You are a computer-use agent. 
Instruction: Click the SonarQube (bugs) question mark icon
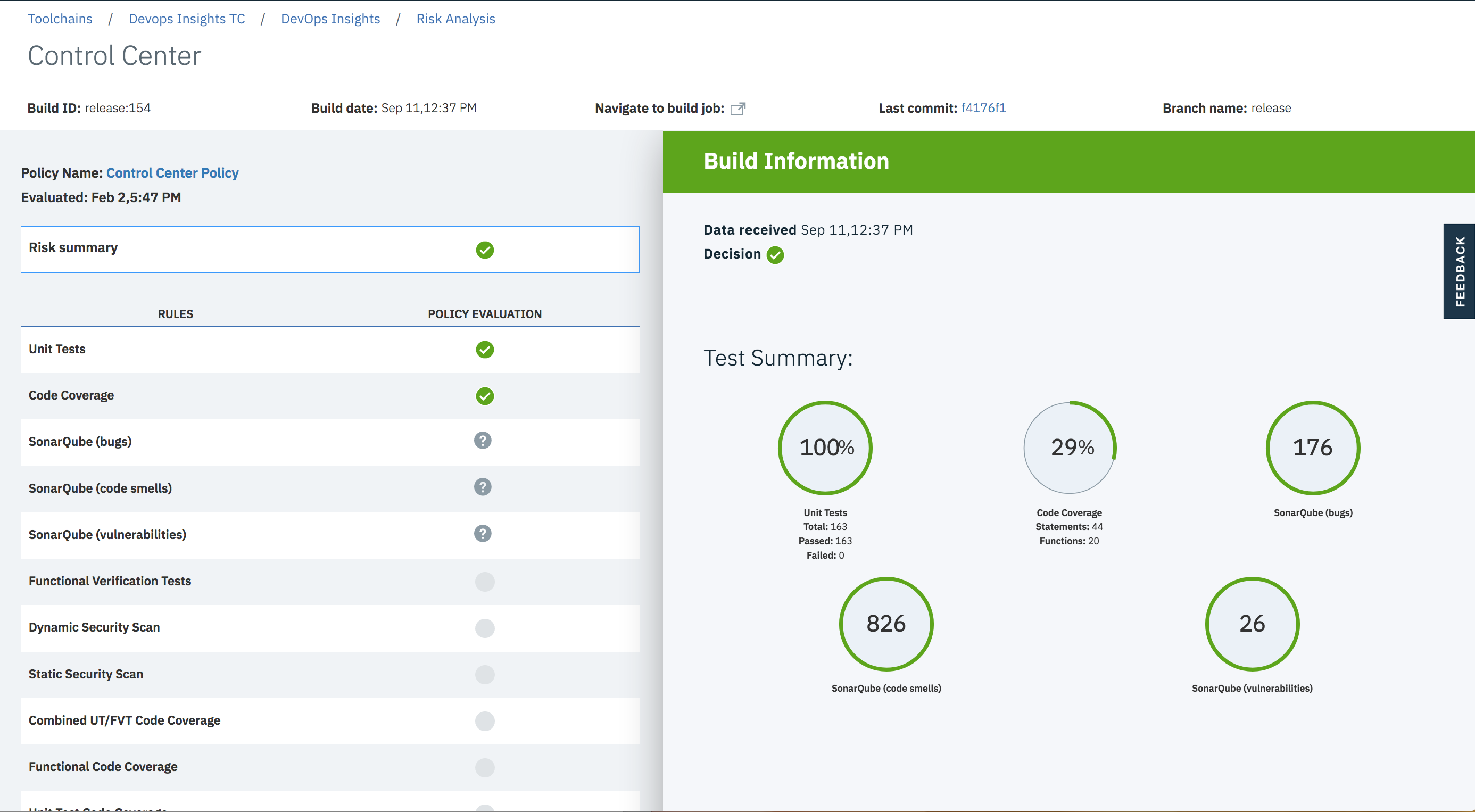(483, 441)
